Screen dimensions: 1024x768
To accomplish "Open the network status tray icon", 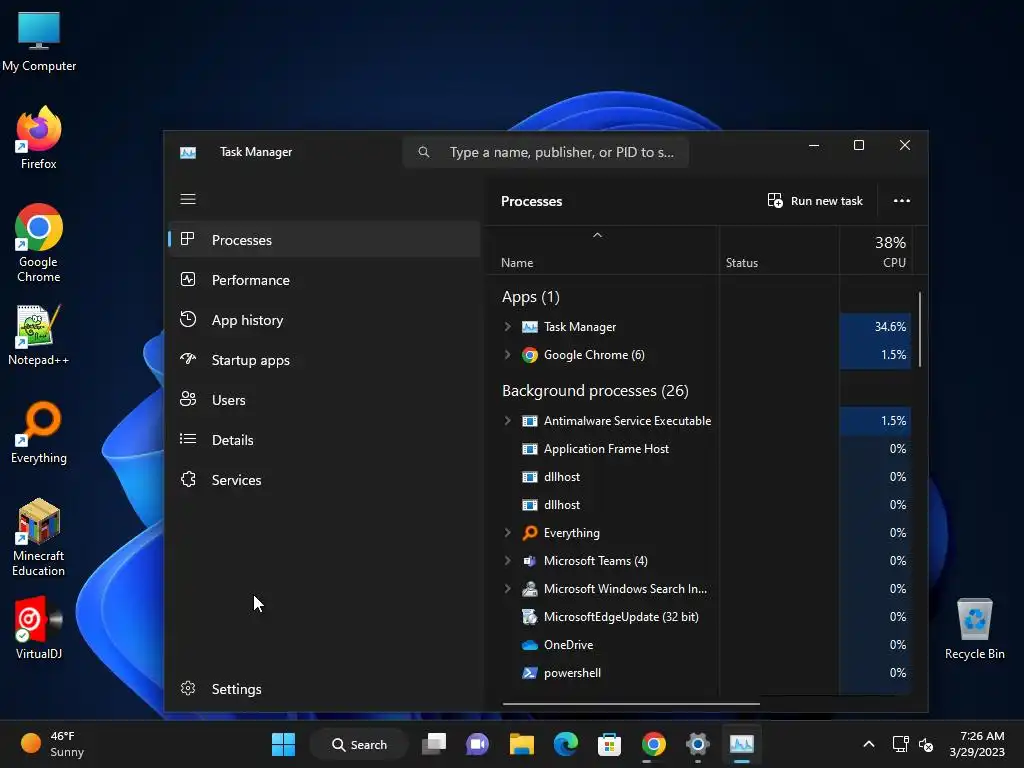I will tap(900, 744).
